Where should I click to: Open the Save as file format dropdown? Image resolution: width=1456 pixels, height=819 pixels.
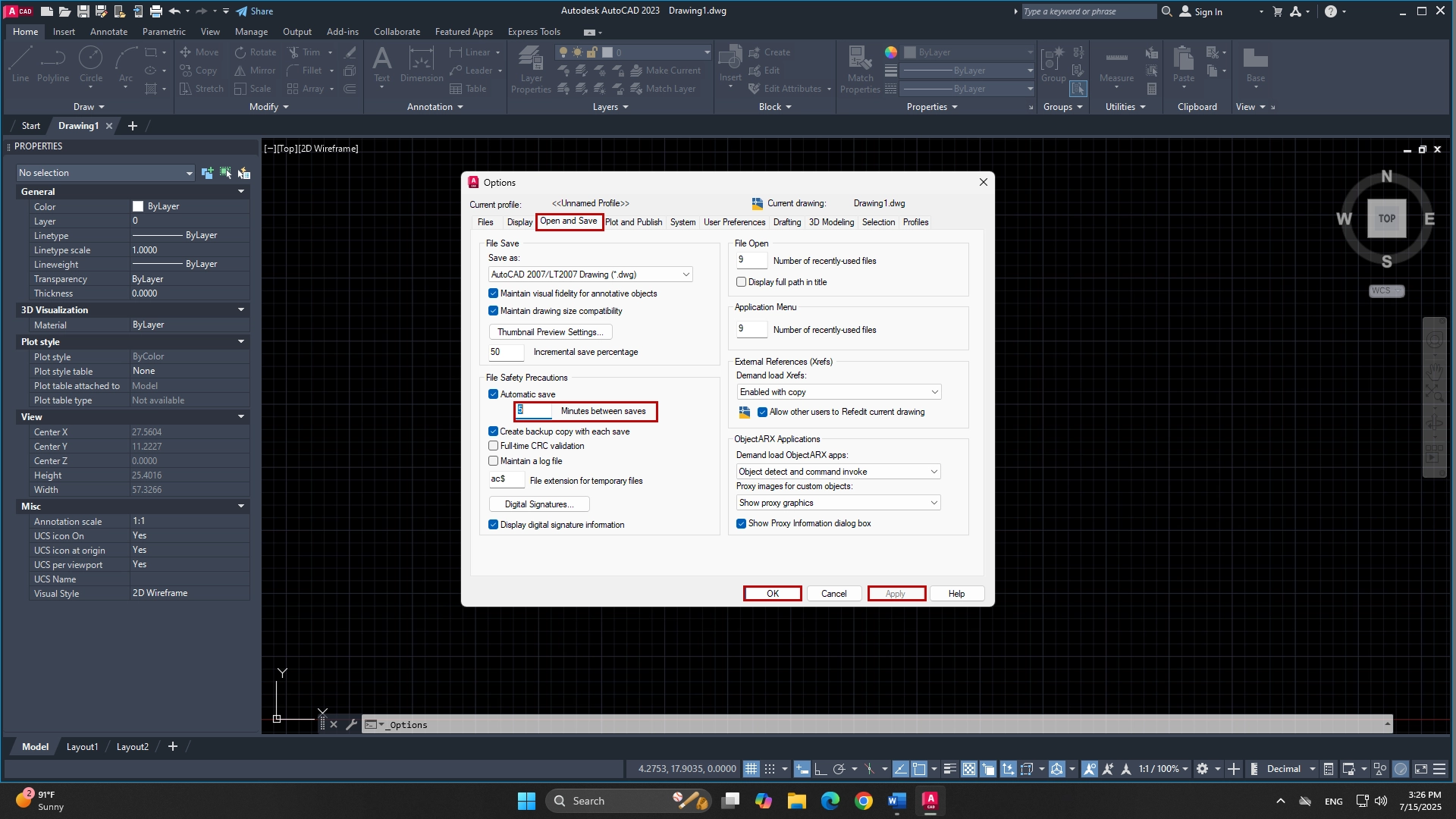591,275
